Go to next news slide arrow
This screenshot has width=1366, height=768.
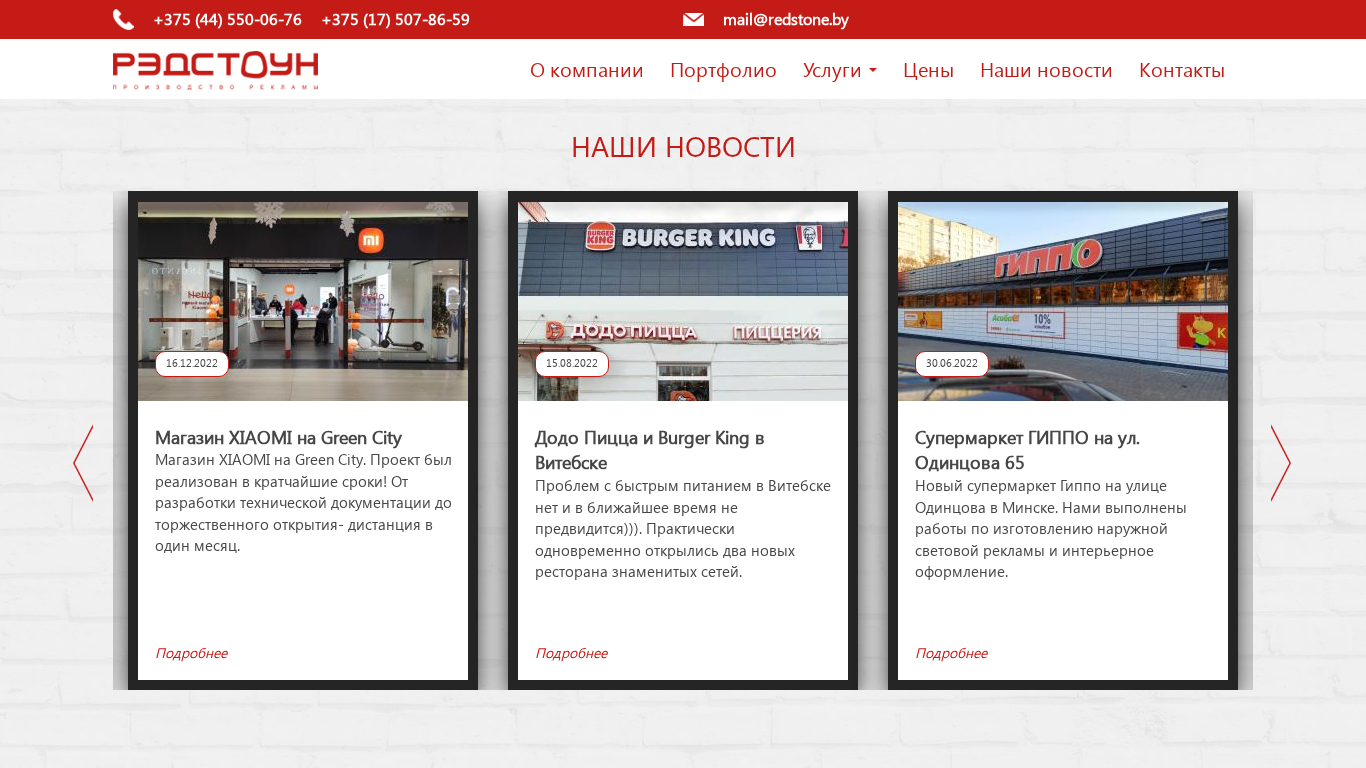click(1281, 463)
